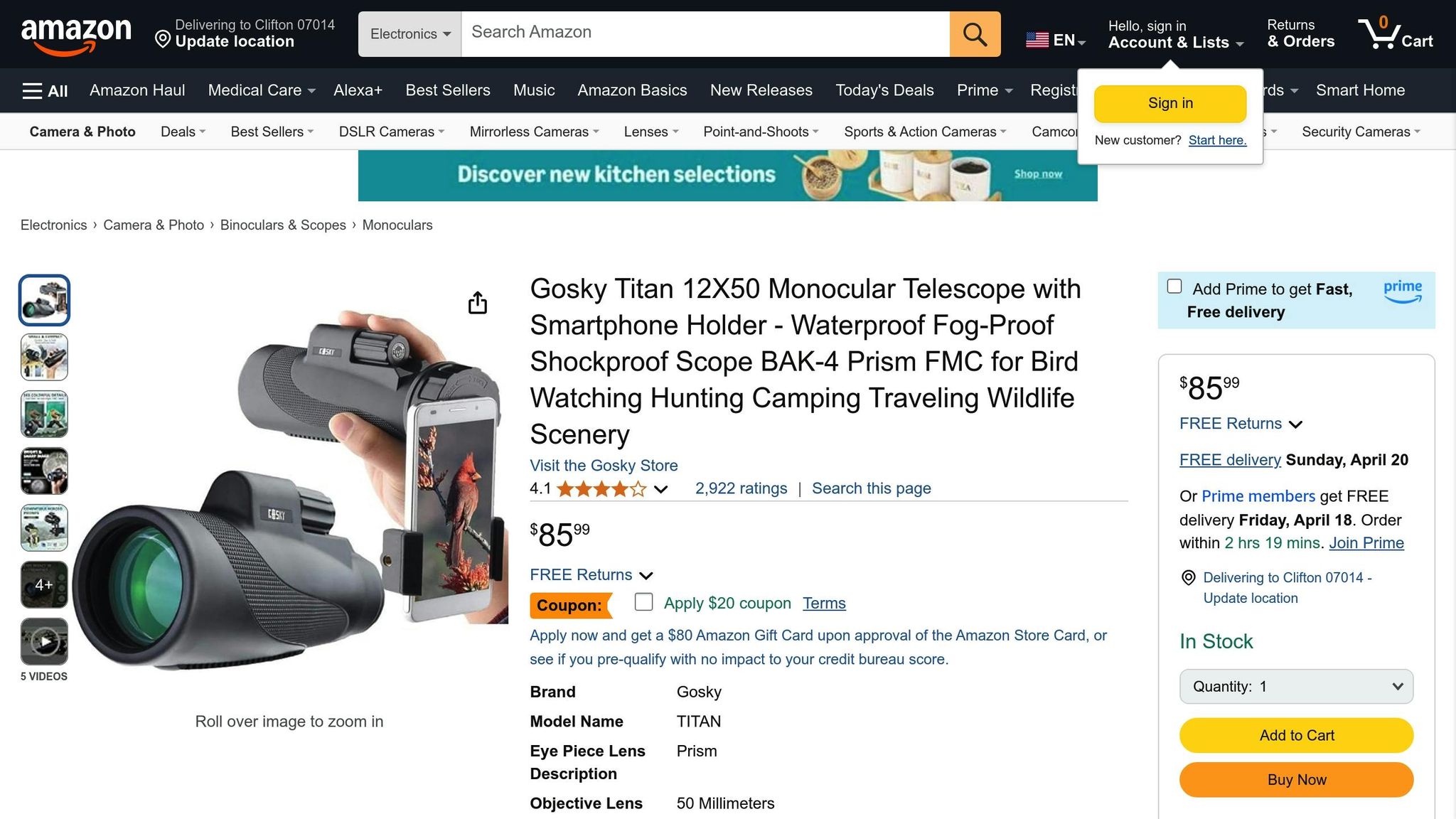The height and width of the screenshot is (819, 1456).
Task: Click the location pin to update delivery location
Action: 162,37
